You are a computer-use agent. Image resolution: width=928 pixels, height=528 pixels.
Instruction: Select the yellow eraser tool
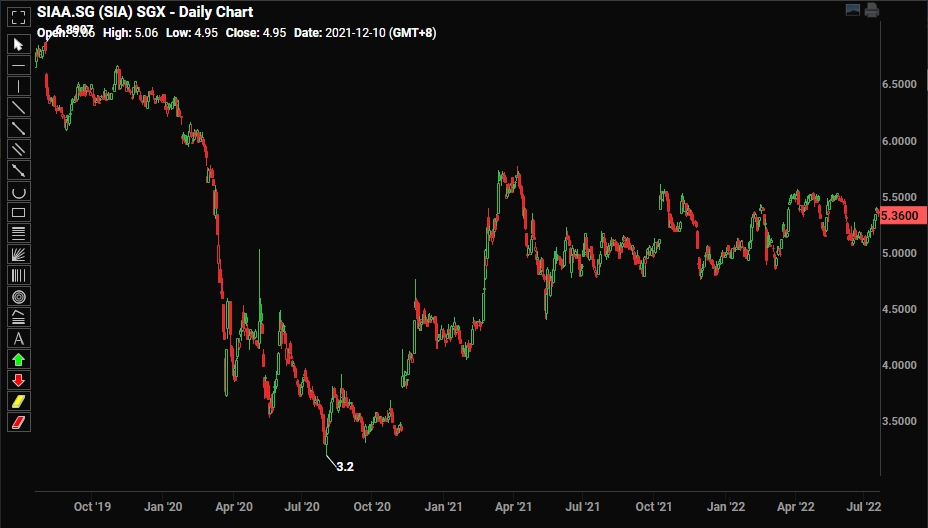pos(18,401)
